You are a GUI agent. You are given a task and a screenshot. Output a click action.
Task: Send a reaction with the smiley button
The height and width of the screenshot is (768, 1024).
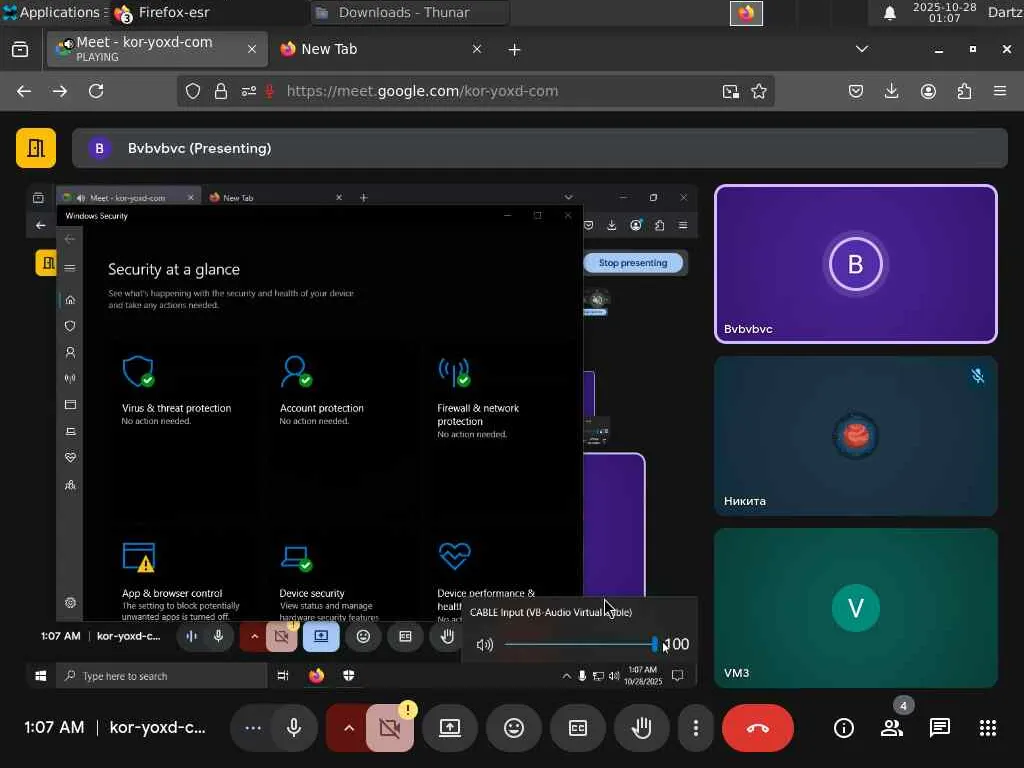click(x=514, y=728)
